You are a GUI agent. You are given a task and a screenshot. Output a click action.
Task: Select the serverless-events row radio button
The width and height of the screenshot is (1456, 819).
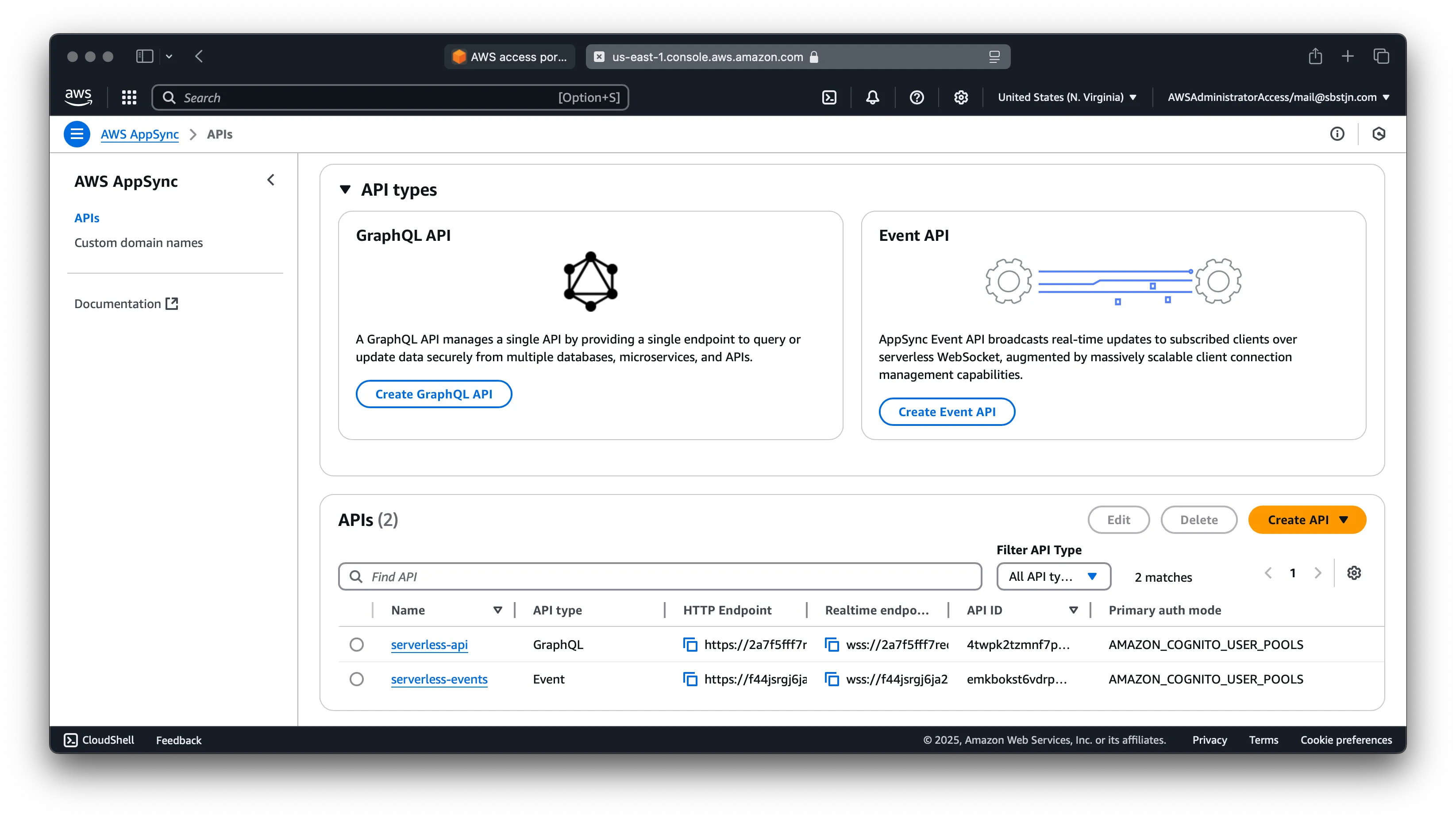[357, 680]
